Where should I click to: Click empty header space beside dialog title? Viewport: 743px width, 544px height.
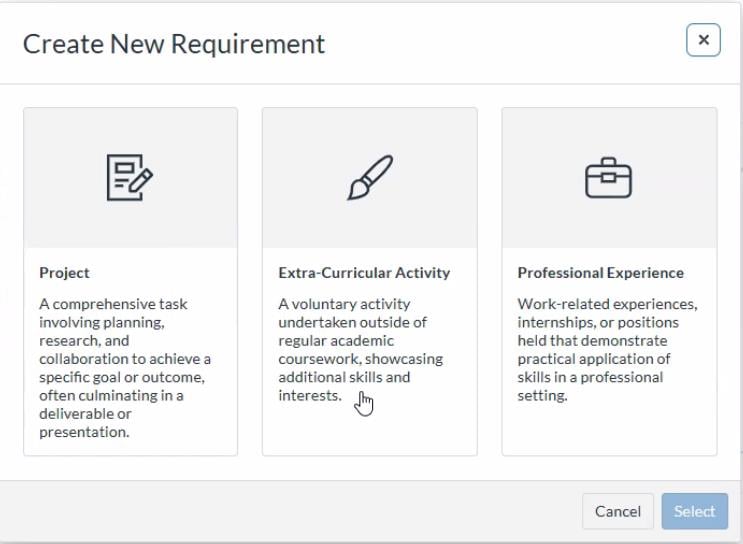point(500,44)
